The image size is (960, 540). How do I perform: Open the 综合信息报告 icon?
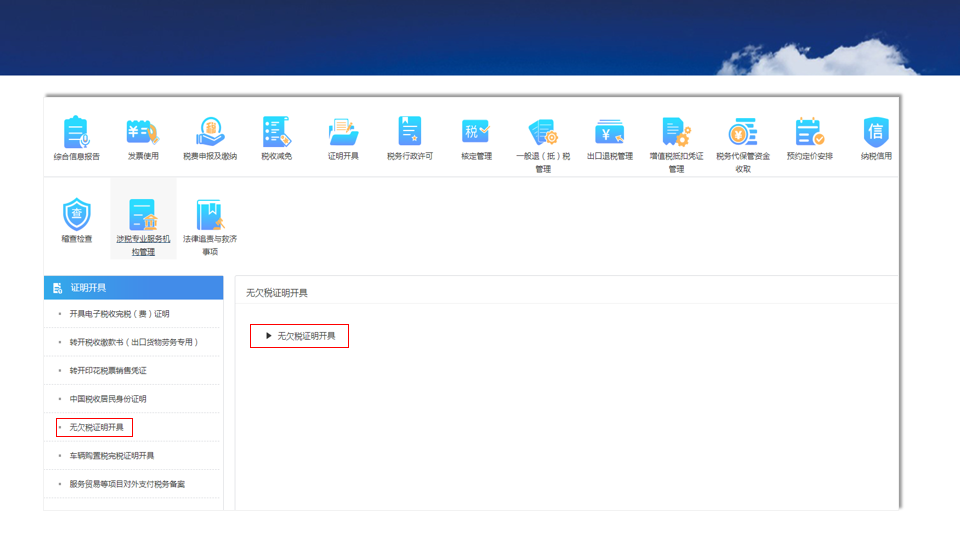pos(77,132)
